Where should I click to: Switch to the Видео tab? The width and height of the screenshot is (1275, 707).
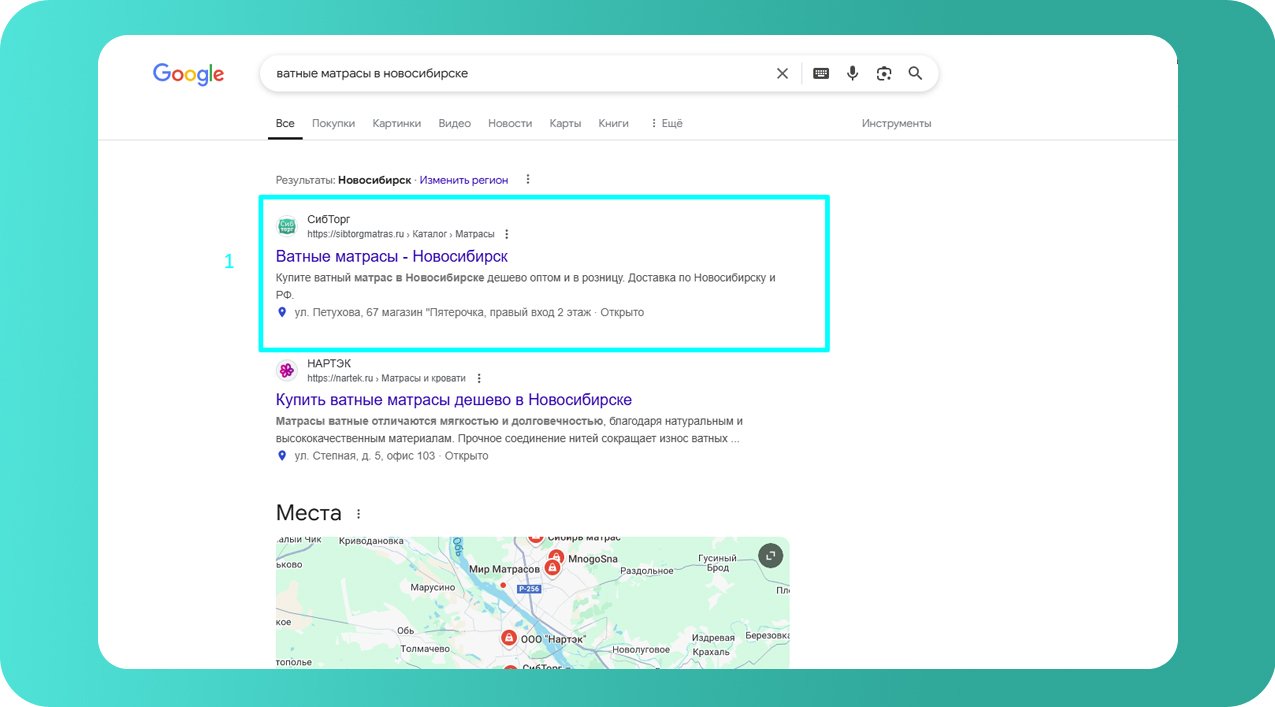click(454, 124)
